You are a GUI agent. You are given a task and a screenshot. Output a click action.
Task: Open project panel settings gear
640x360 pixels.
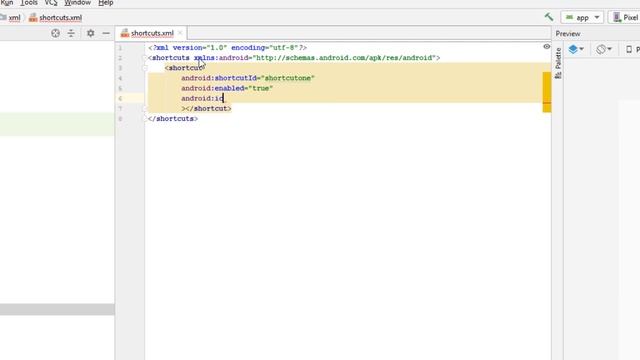tap(91, 33)
